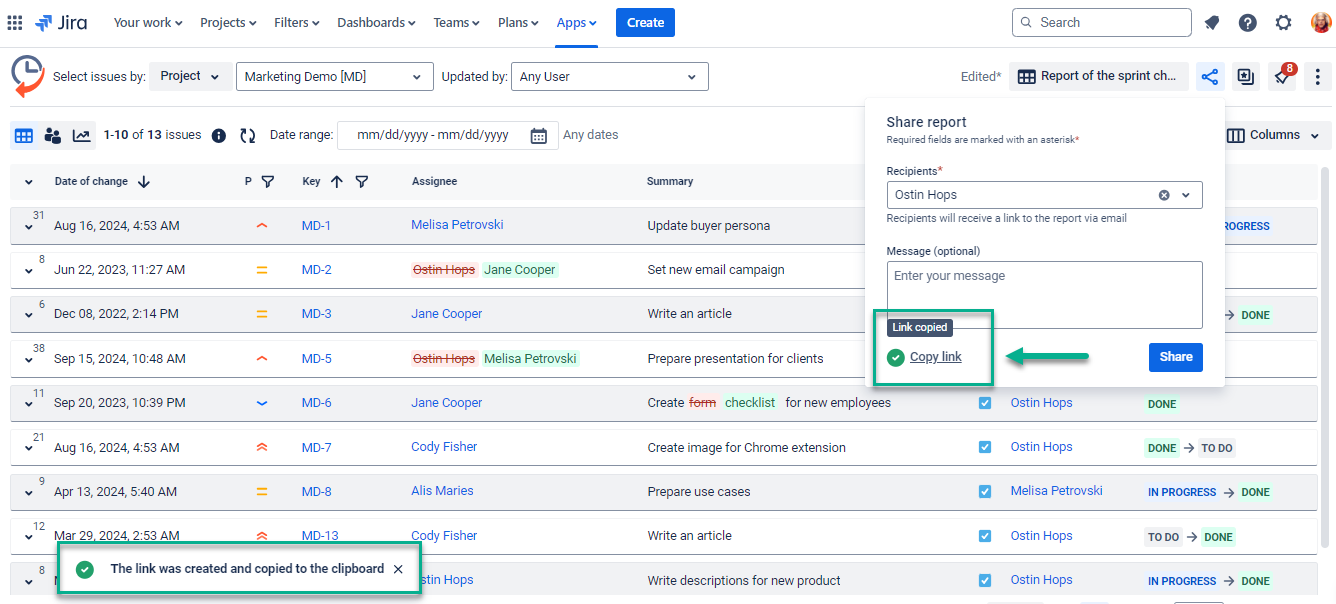Viewport: 1336px width, 604px height.
Task: Switch to the users view icon
Action: point(53,135)
